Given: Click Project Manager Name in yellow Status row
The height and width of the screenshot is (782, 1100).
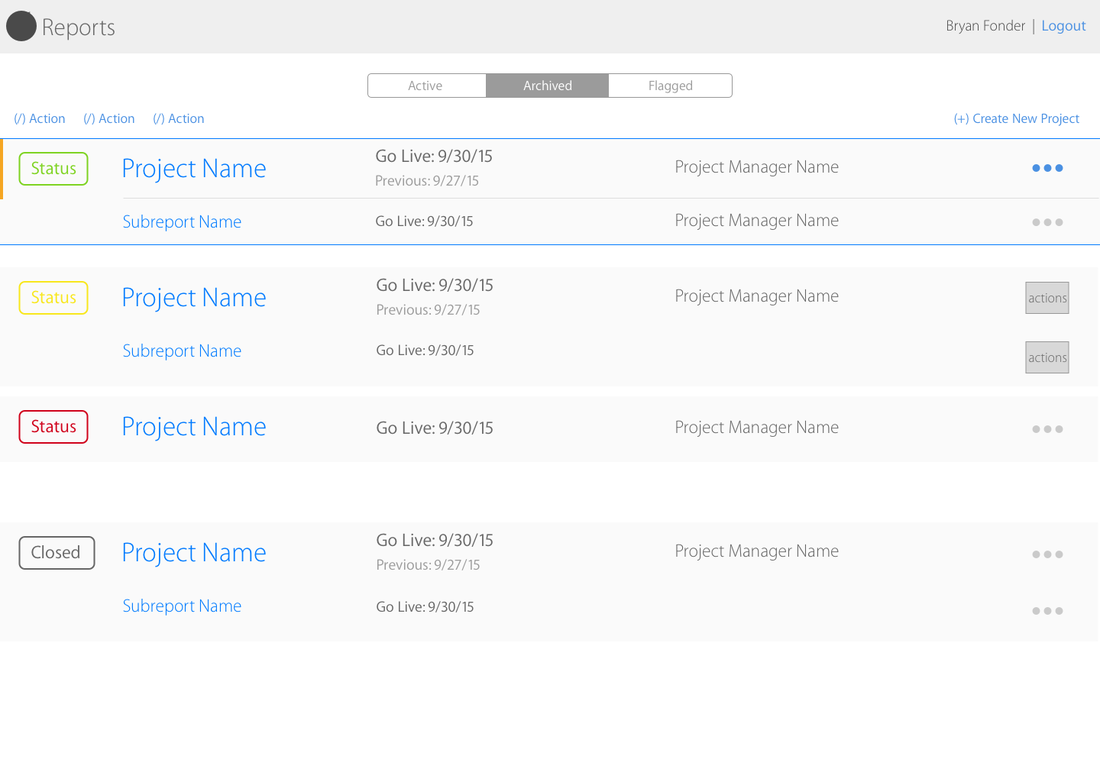Looking at the screenshot, I should [x=756, y=297].
